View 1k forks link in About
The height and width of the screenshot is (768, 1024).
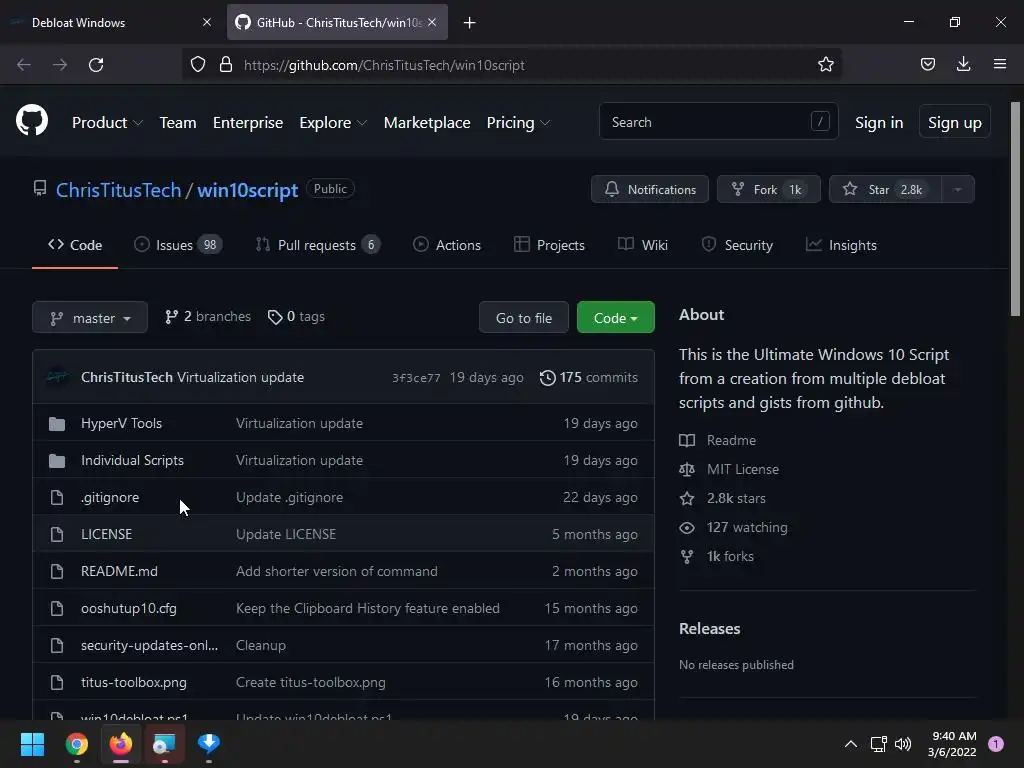[716, 556]
